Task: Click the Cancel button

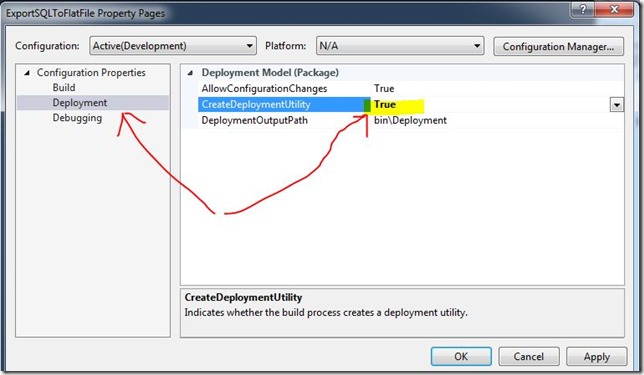Action: click(x=529, y=356)
